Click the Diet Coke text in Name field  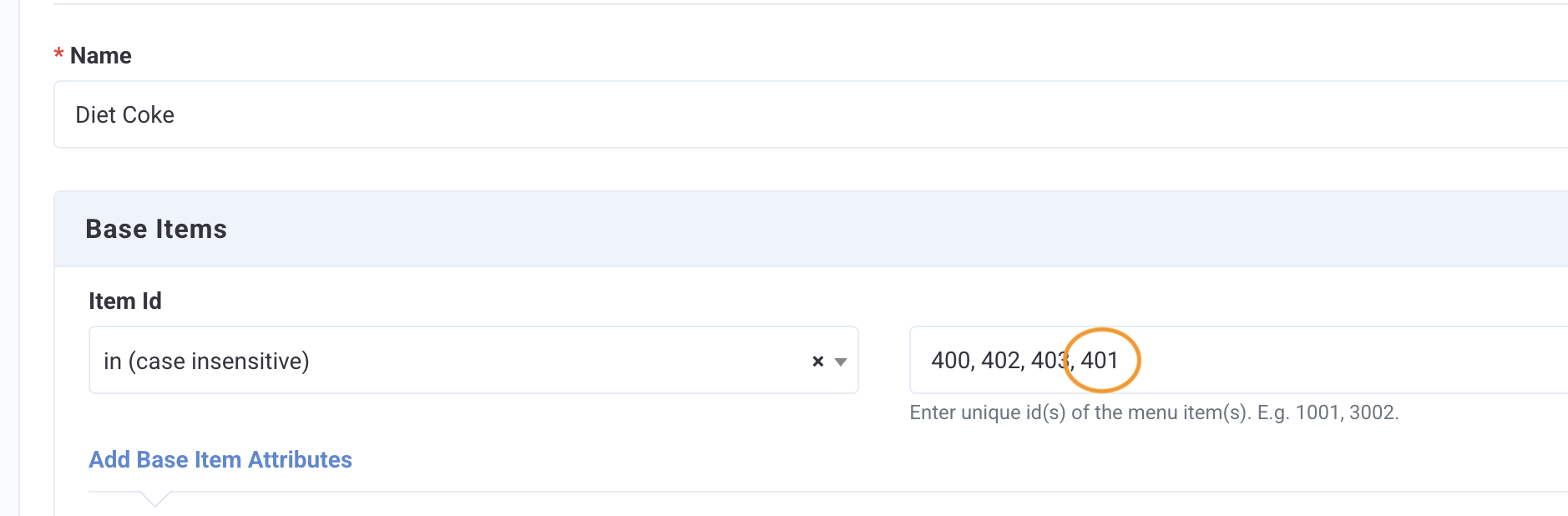(125, 114)
